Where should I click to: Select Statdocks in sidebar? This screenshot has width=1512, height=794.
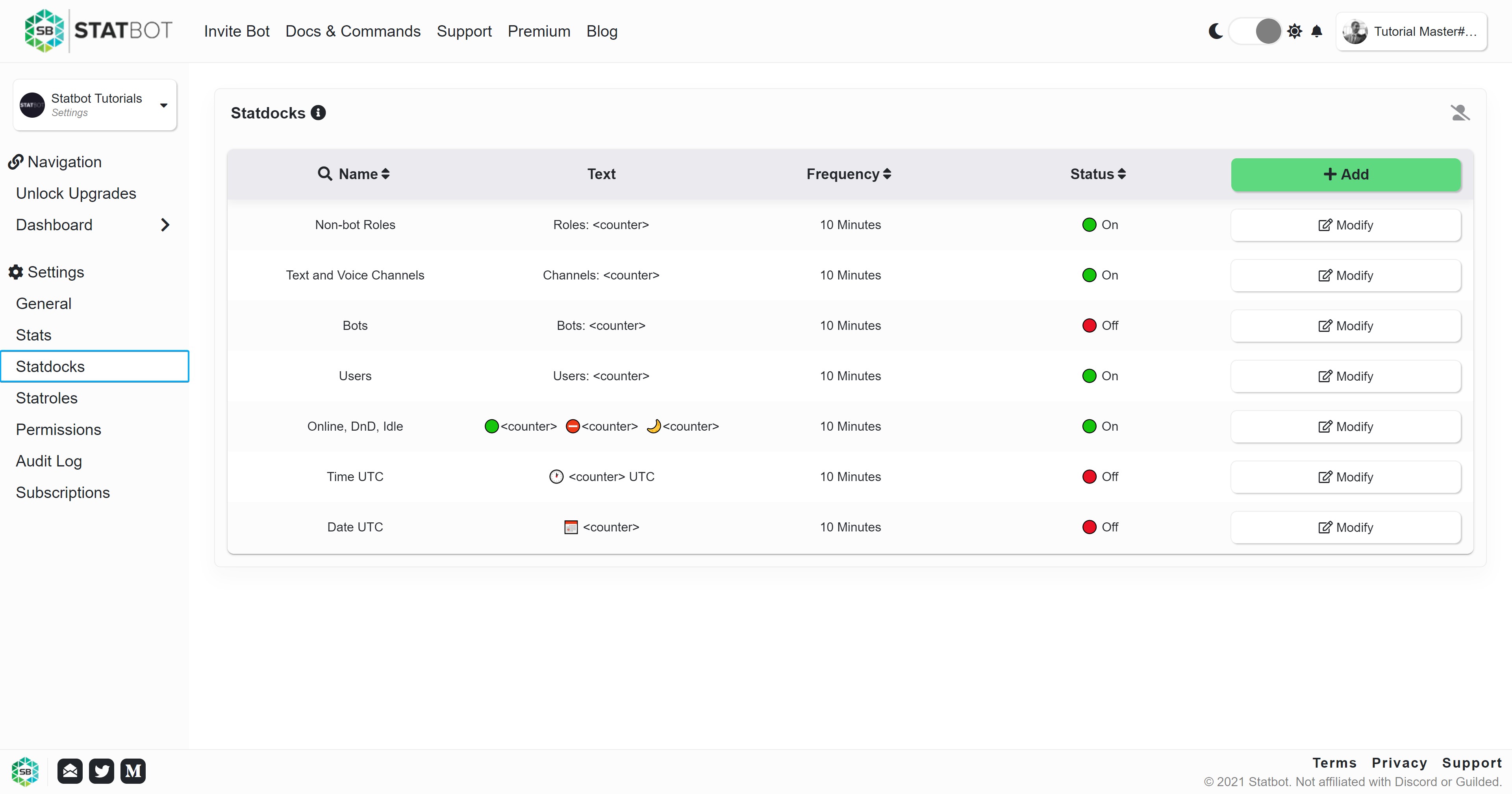pyautogui.click(x=94, y=367)
